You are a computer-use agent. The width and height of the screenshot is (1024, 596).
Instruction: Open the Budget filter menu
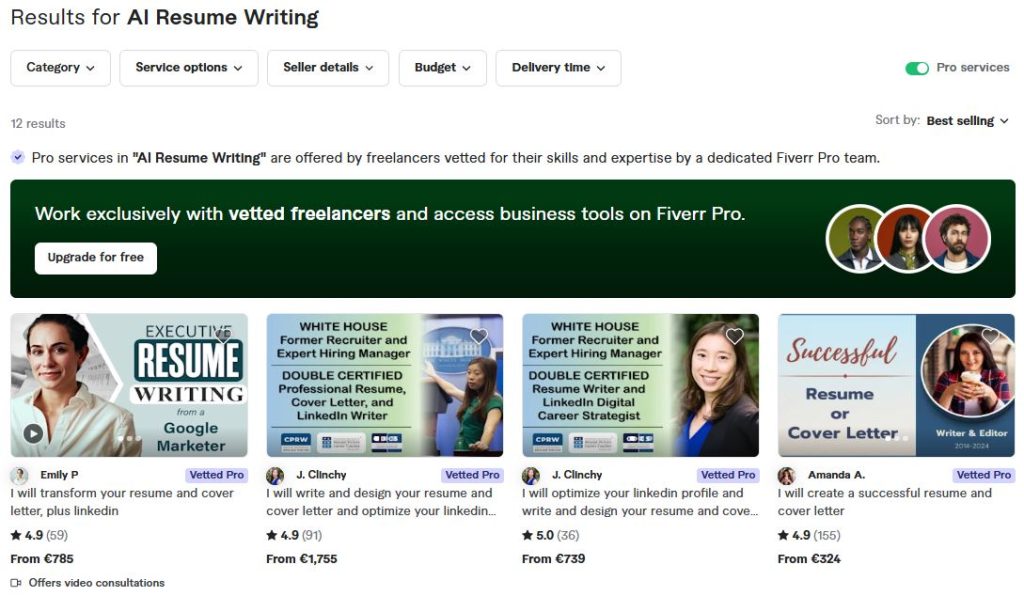coord(443,68)
